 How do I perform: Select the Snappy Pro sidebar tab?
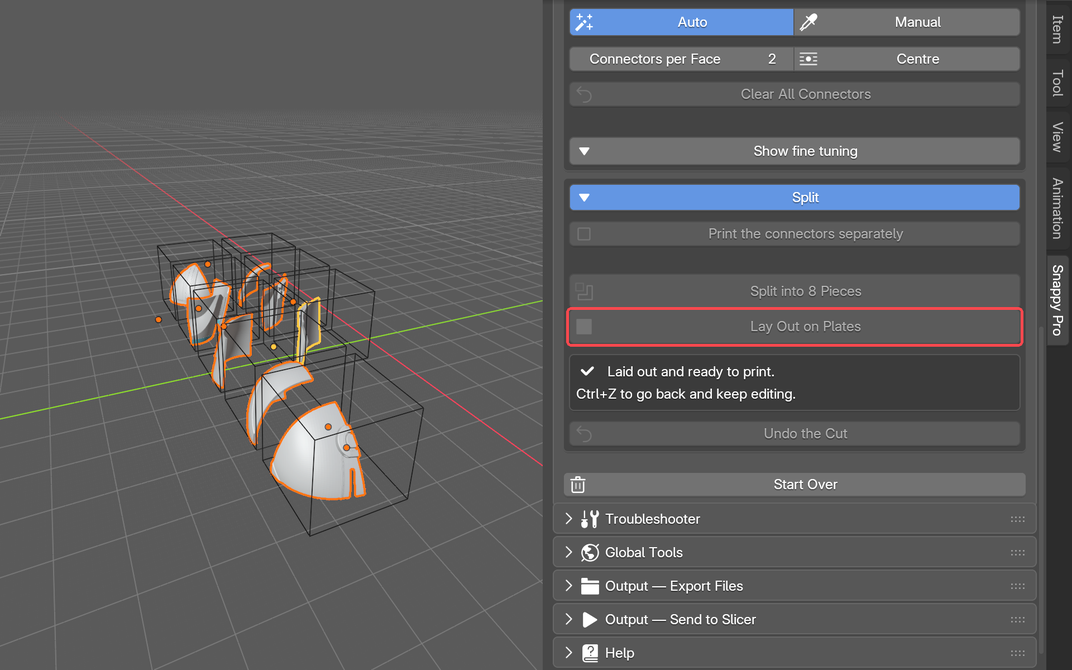pyautogui.click(x=1058, y=300)
